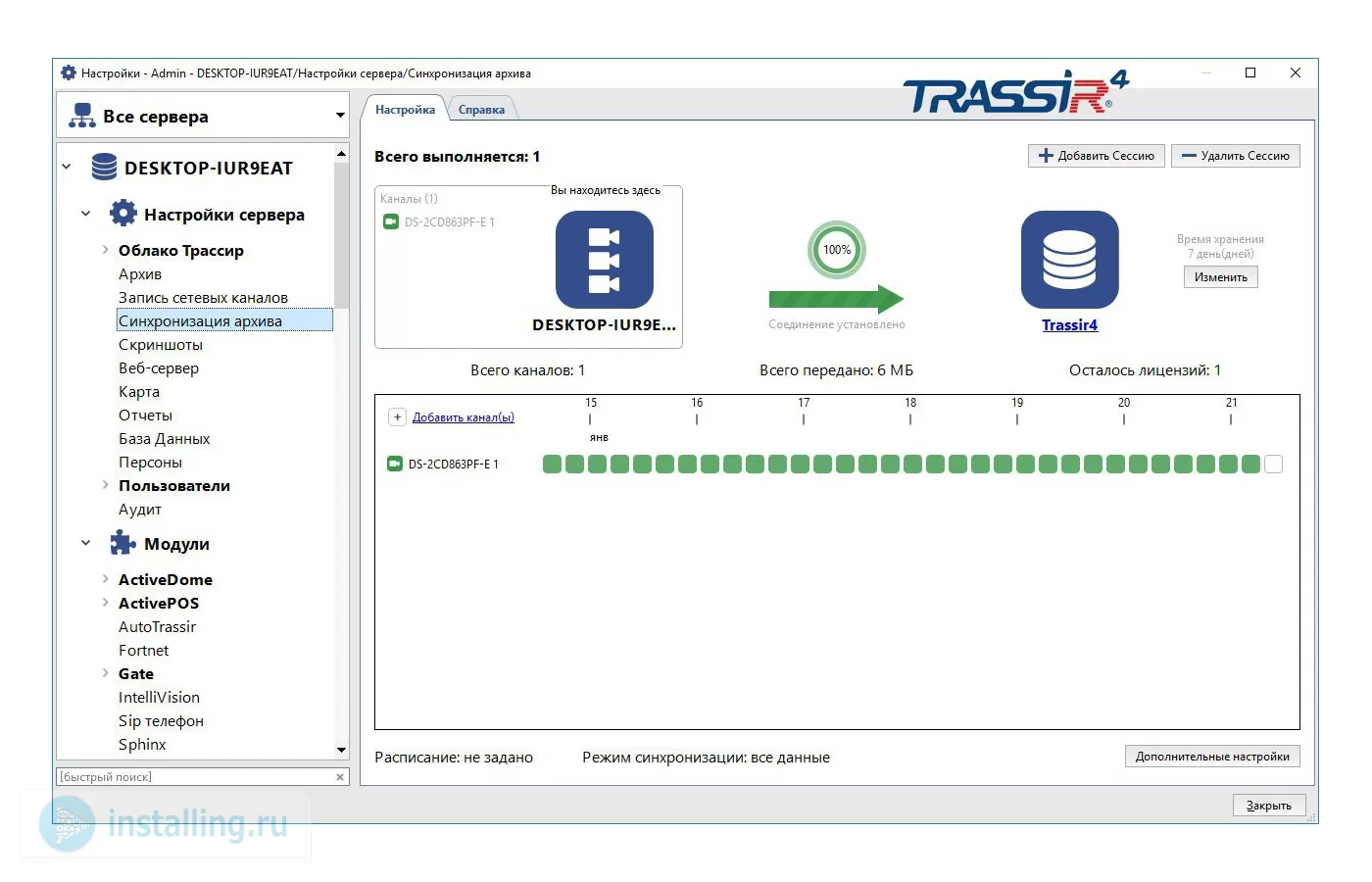Screen dimensions: 1372x882
Task: Click 'Всего передано: 6 МБ' text
Action: [836, 370]
